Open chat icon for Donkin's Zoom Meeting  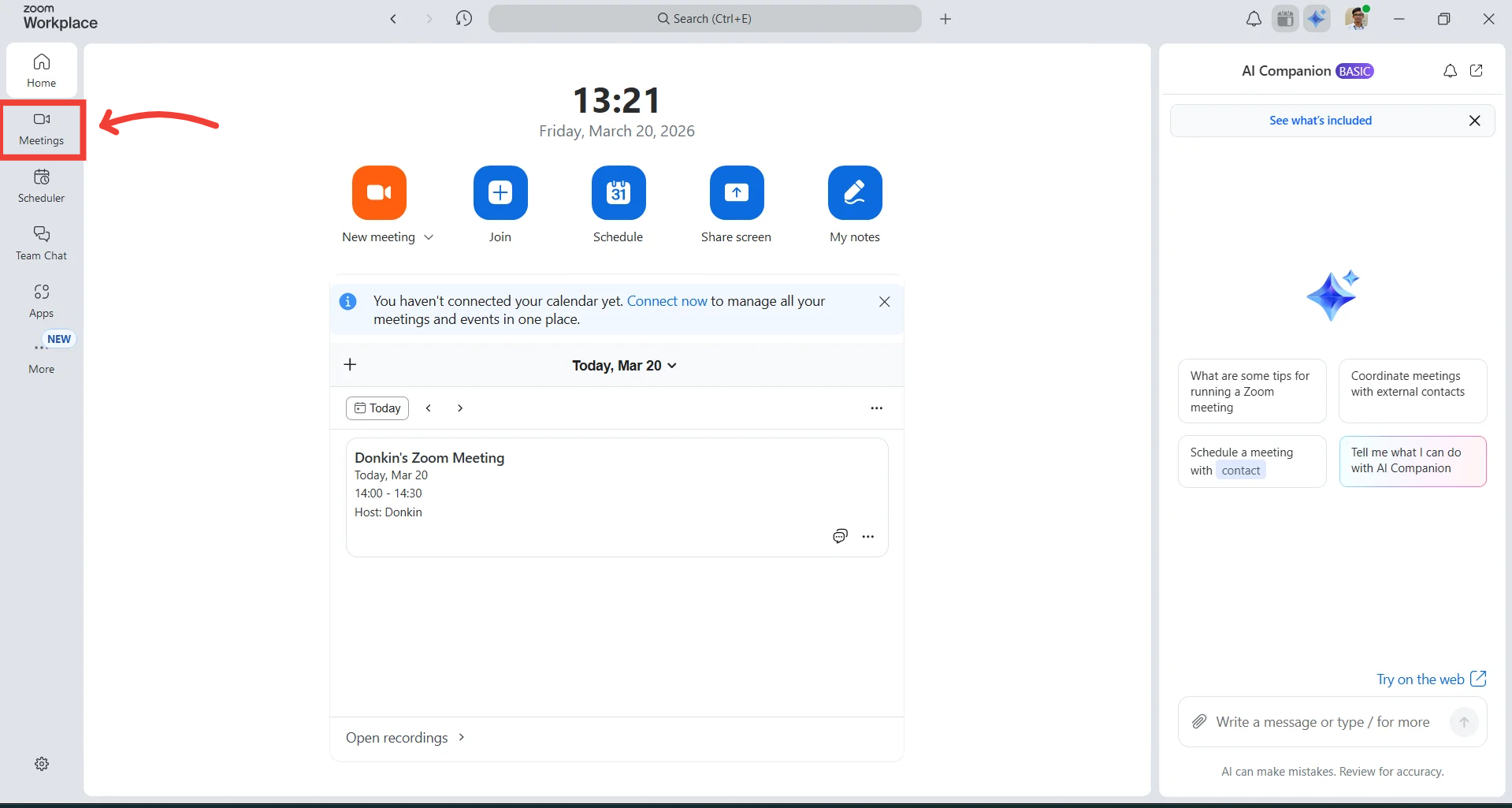841,537
